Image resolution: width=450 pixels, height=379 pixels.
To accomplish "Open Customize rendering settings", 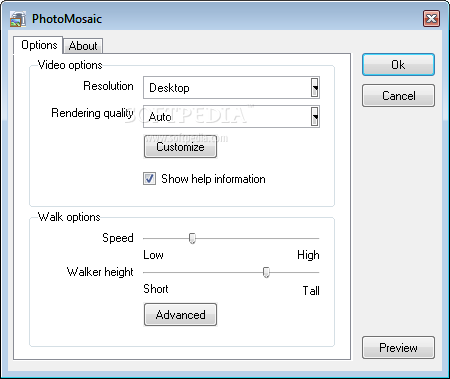I will click(x=180, y=147).
